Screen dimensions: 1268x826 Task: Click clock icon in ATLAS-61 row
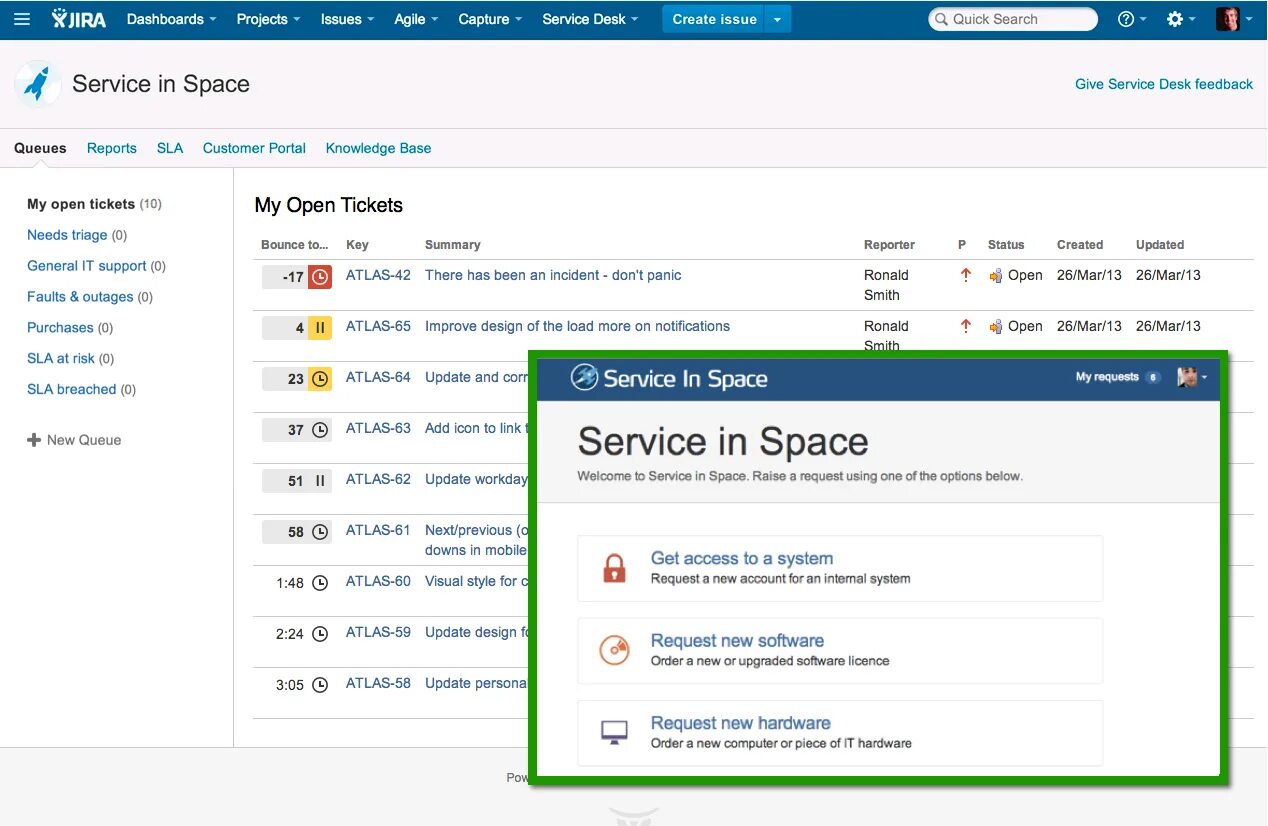[320, 532]
